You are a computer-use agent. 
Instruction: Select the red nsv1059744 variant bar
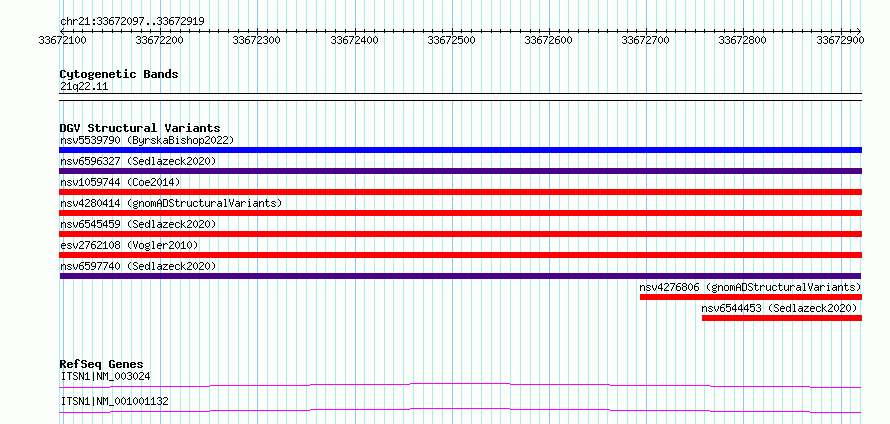point(460,192)
